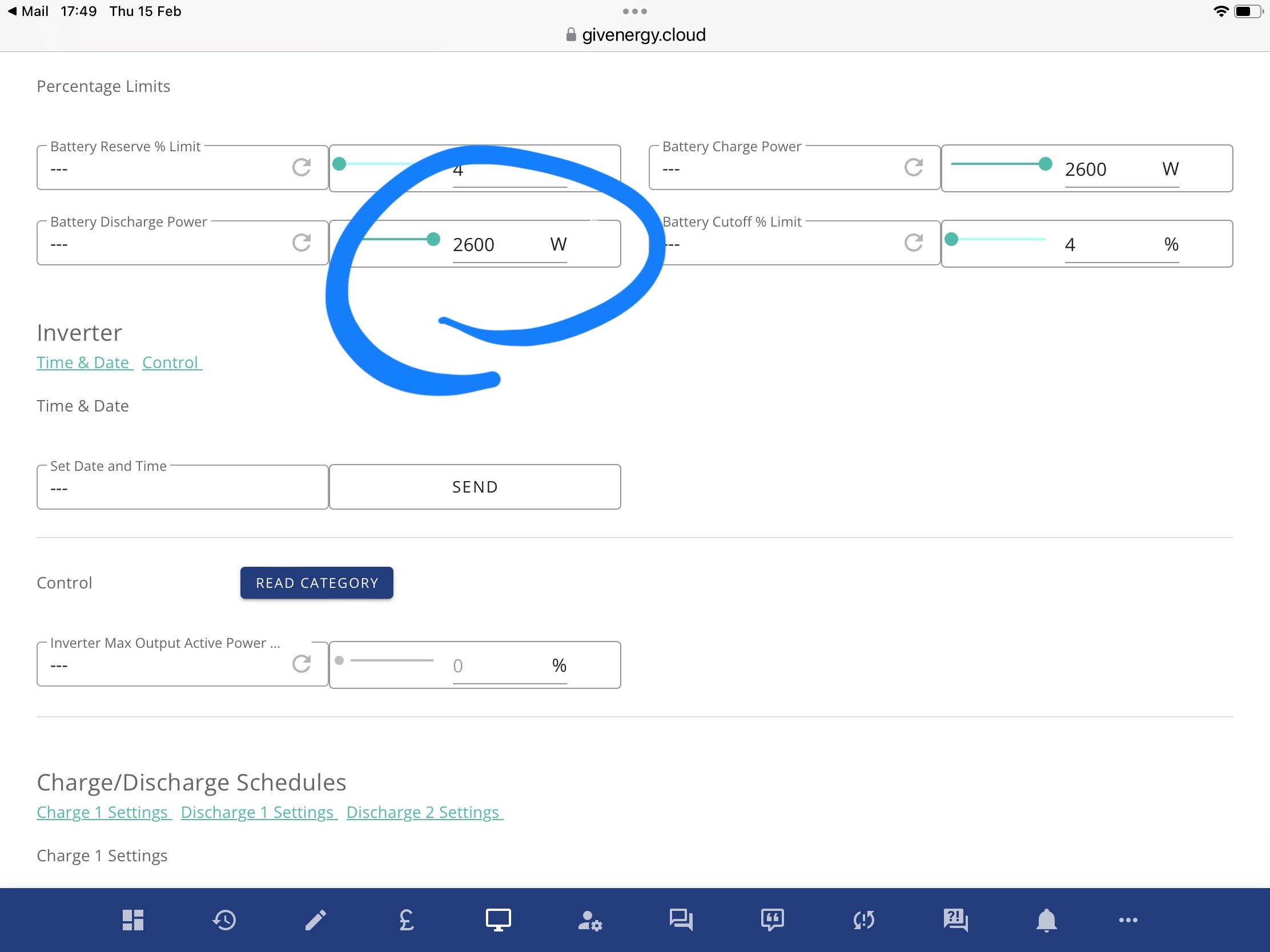Open the pound sign tariff icon
Viewport: 1270px width, 952px height.
[x=407, y=920]
